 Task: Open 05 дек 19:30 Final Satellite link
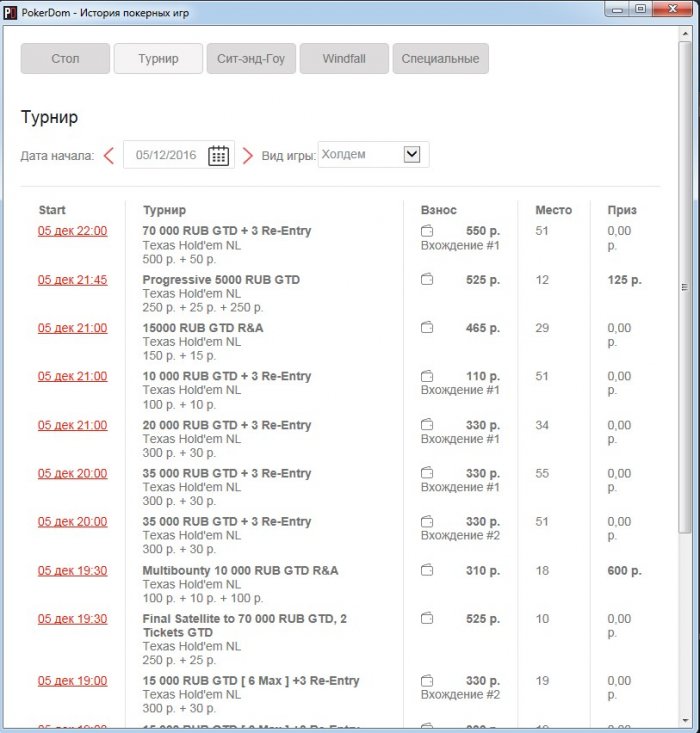click(72, 618)
